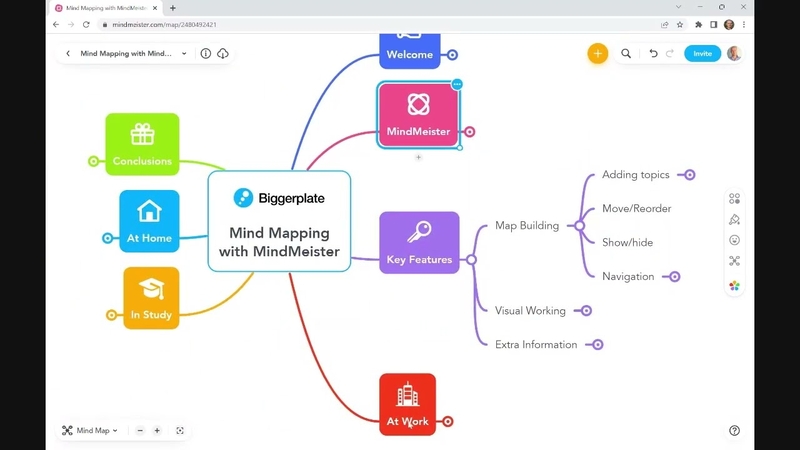Viewport: 800px width, 450px height.
Task: Open the map title dropdown arrow
Action: click(x=184, y=54)
